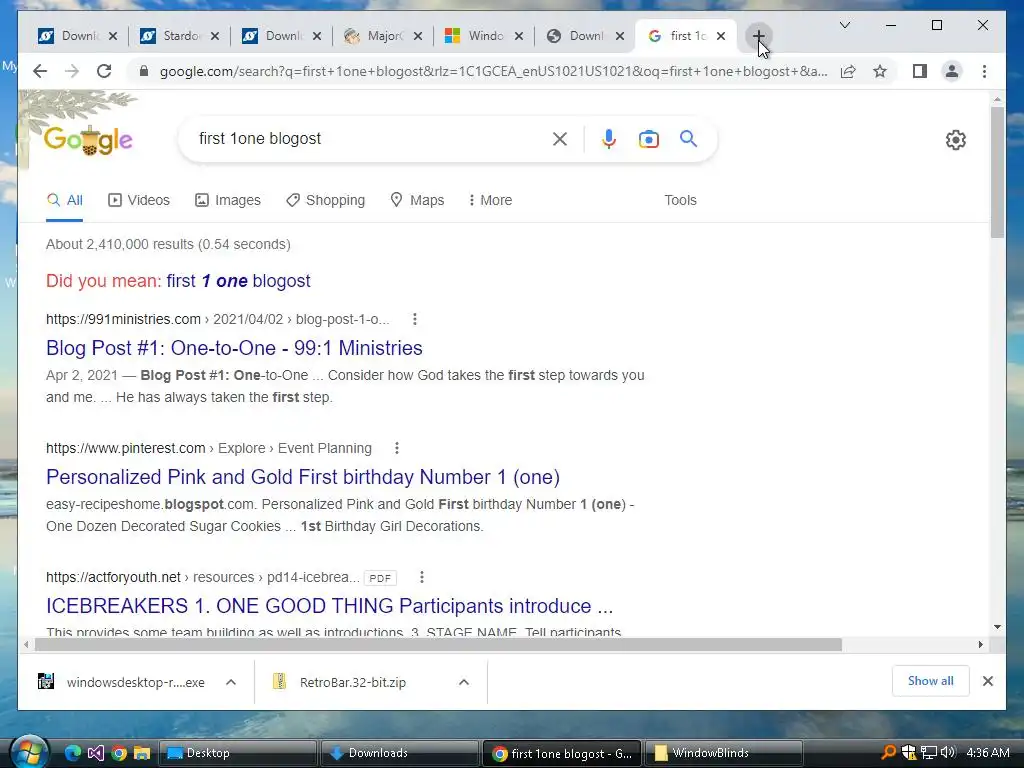Open options for 991ministries result
This screenshot has height=768, width=1024.
click(415, 319)
